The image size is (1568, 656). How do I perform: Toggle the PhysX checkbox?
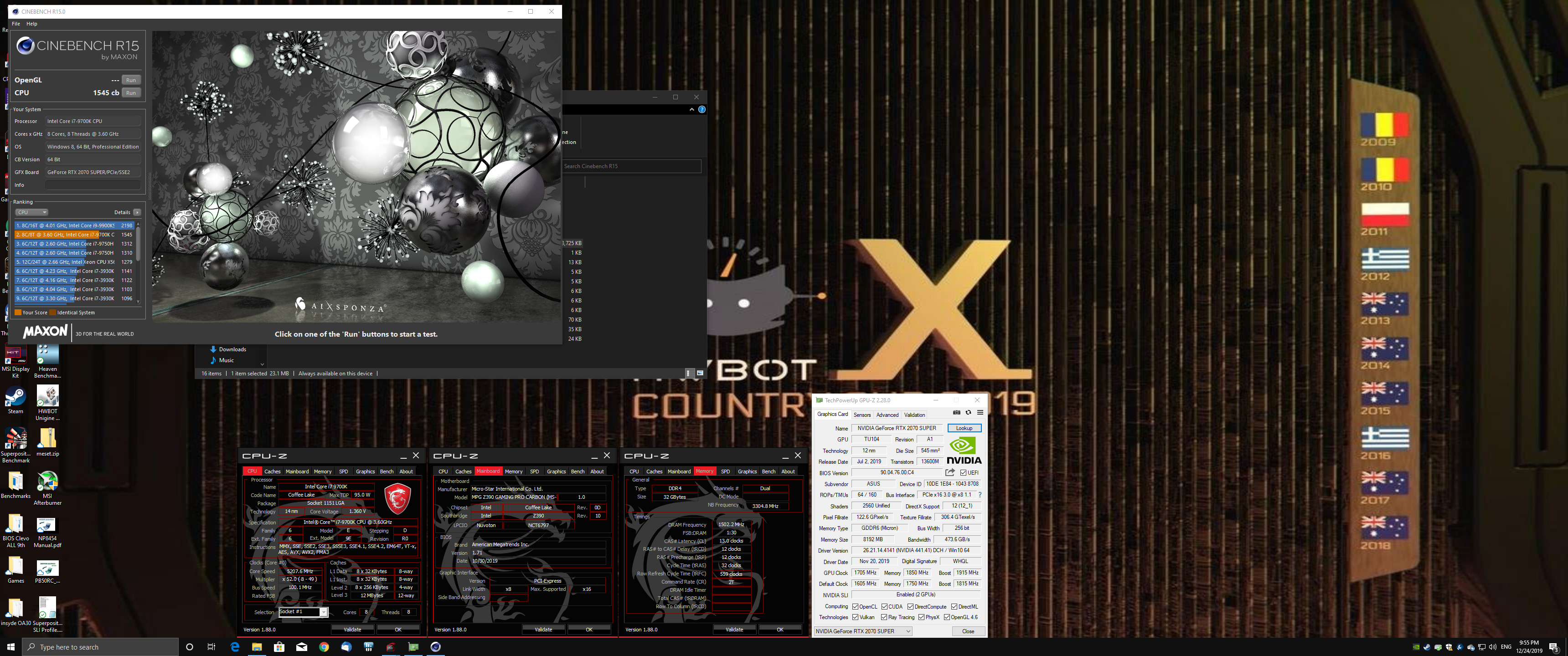coord(921,617)
